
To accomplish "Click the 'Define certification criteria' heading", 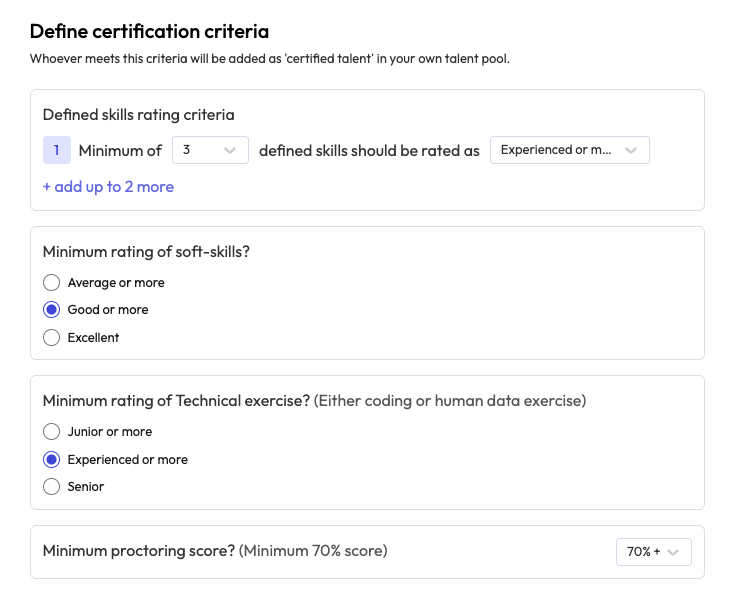I will pos(149,32).
